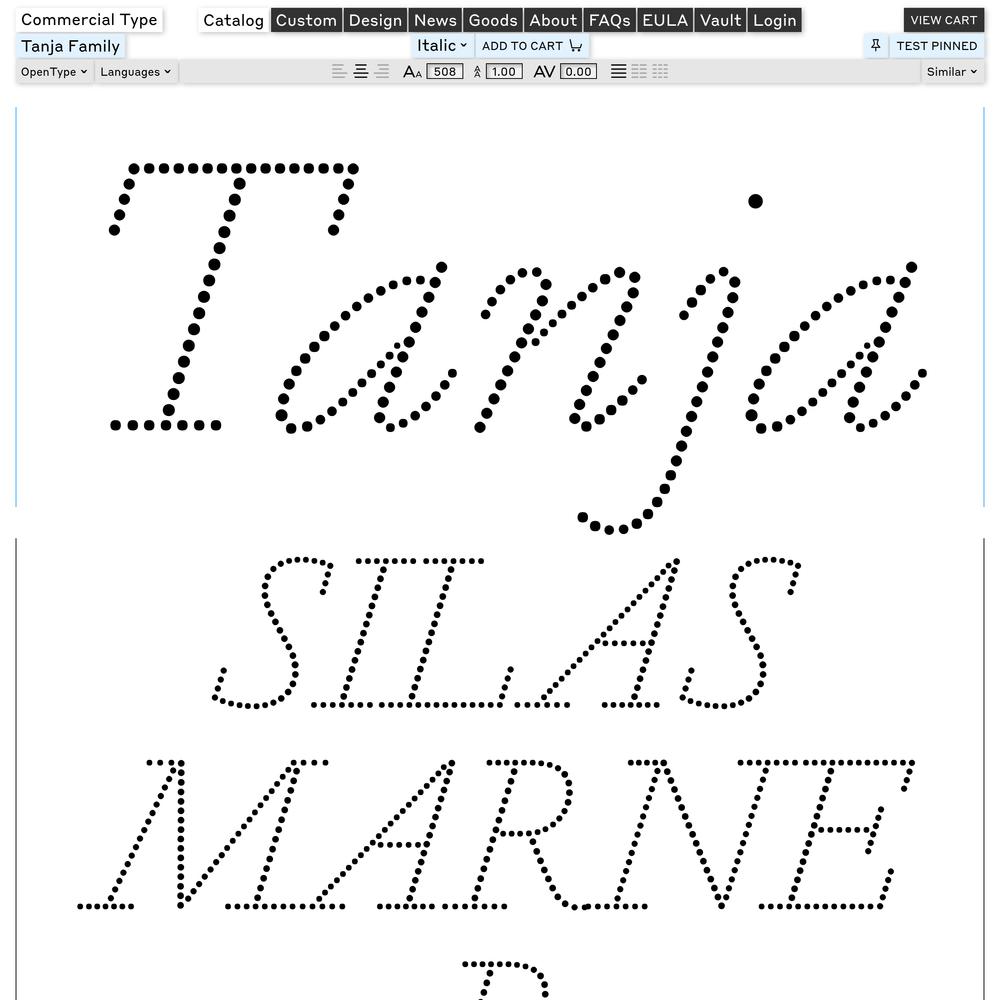1000x1000 pixels.
Task: Add the font to cart
Action: (532, 45)
